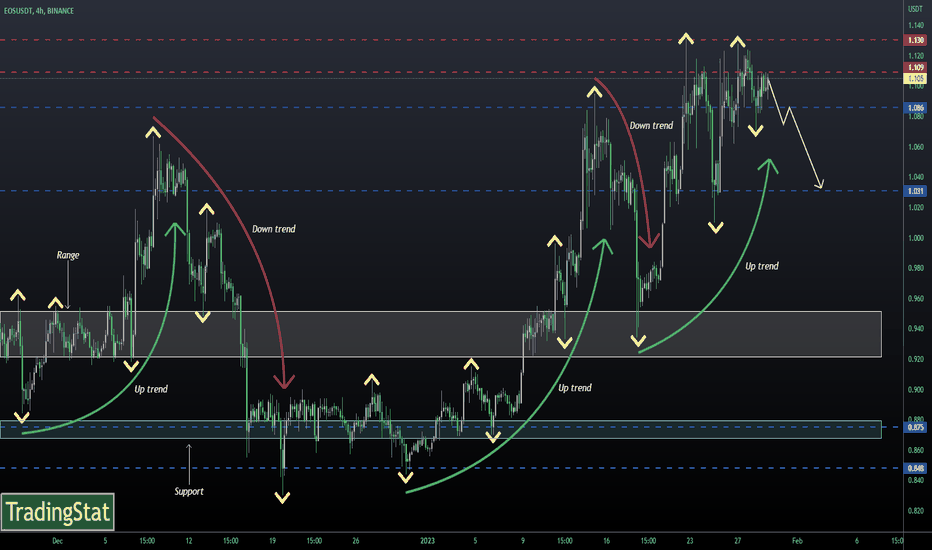Viewport: 932px width, 550px height.
Task: Click the 19 date label on the time axis
Action: pos(272,541)
